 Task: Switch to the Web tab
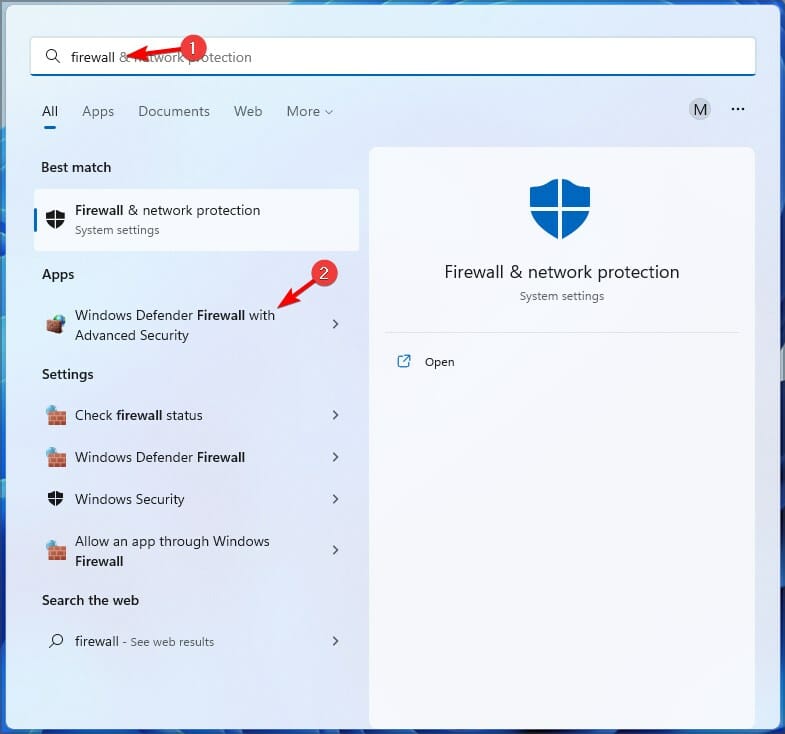(248, 111)
